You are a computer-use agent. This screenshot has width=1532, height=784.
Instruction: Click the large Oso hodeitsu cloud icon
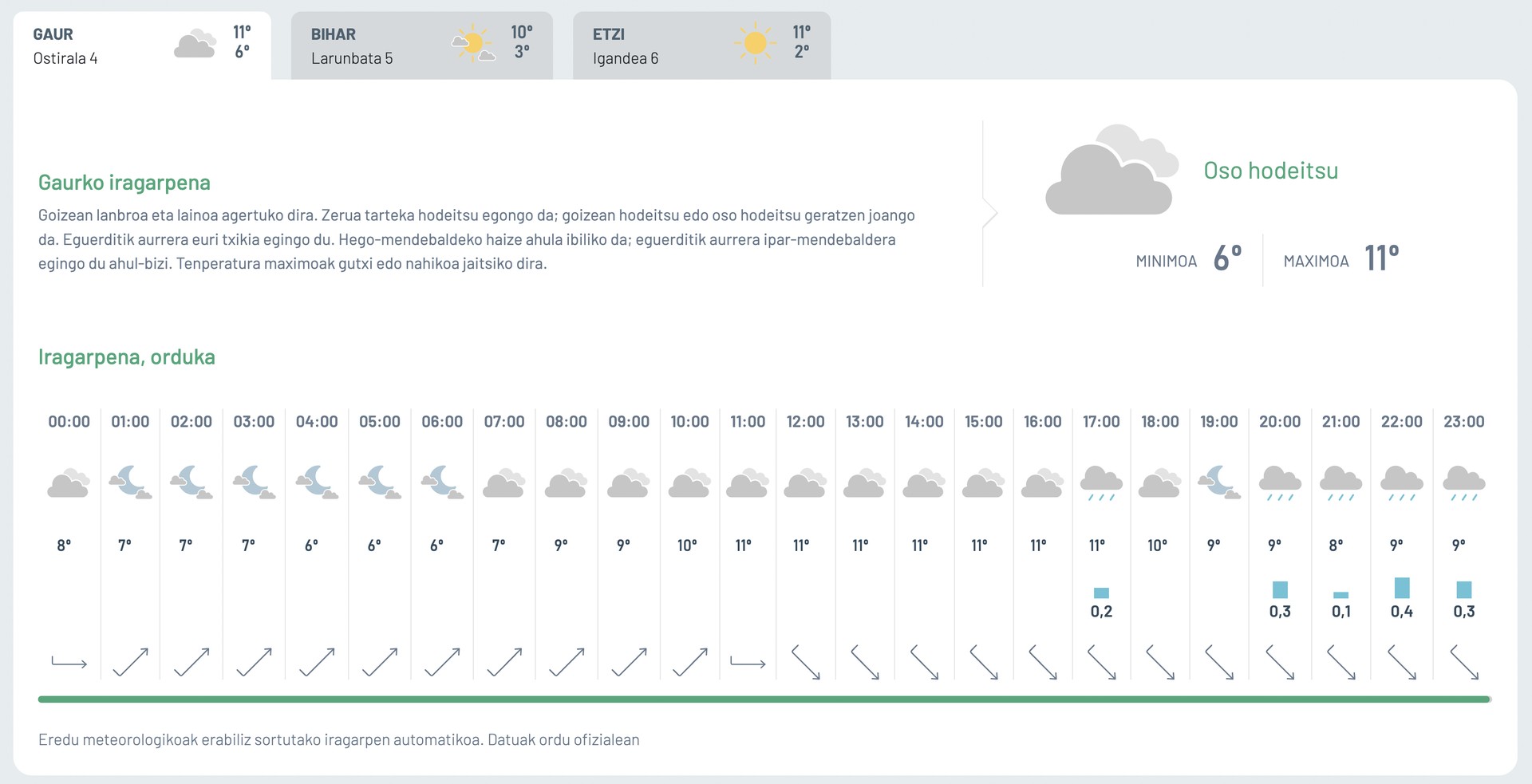(1112, 169)
